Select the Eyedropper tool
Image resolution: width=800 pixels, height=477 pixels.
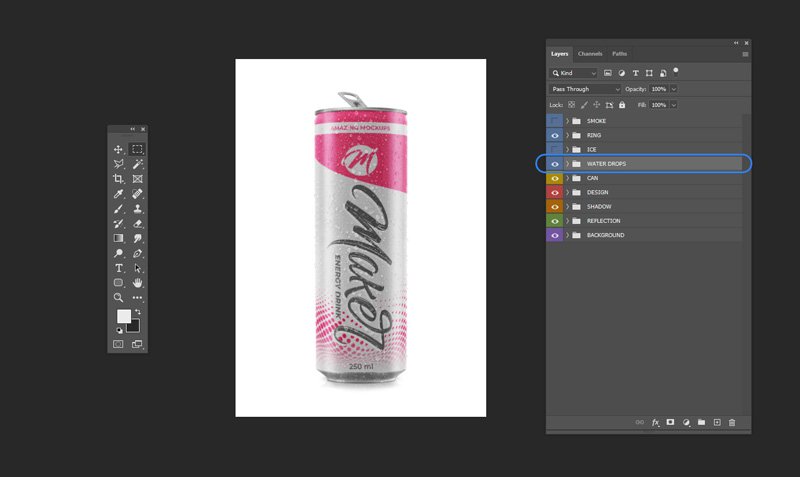point(118,194)
